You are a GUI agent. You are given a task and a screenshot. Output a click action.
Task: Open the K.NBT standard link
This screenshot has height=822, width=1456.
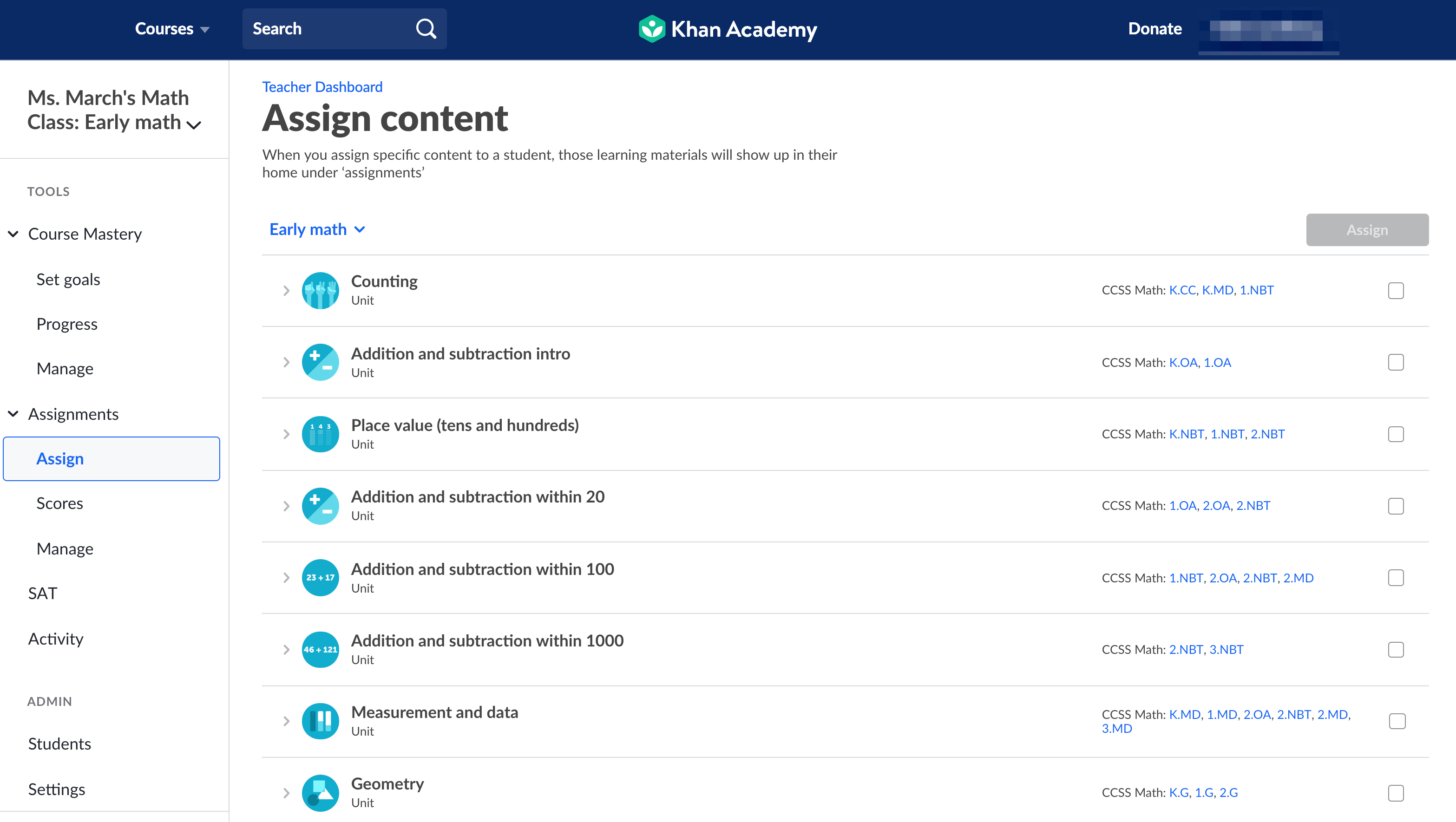coord(1187,434)
